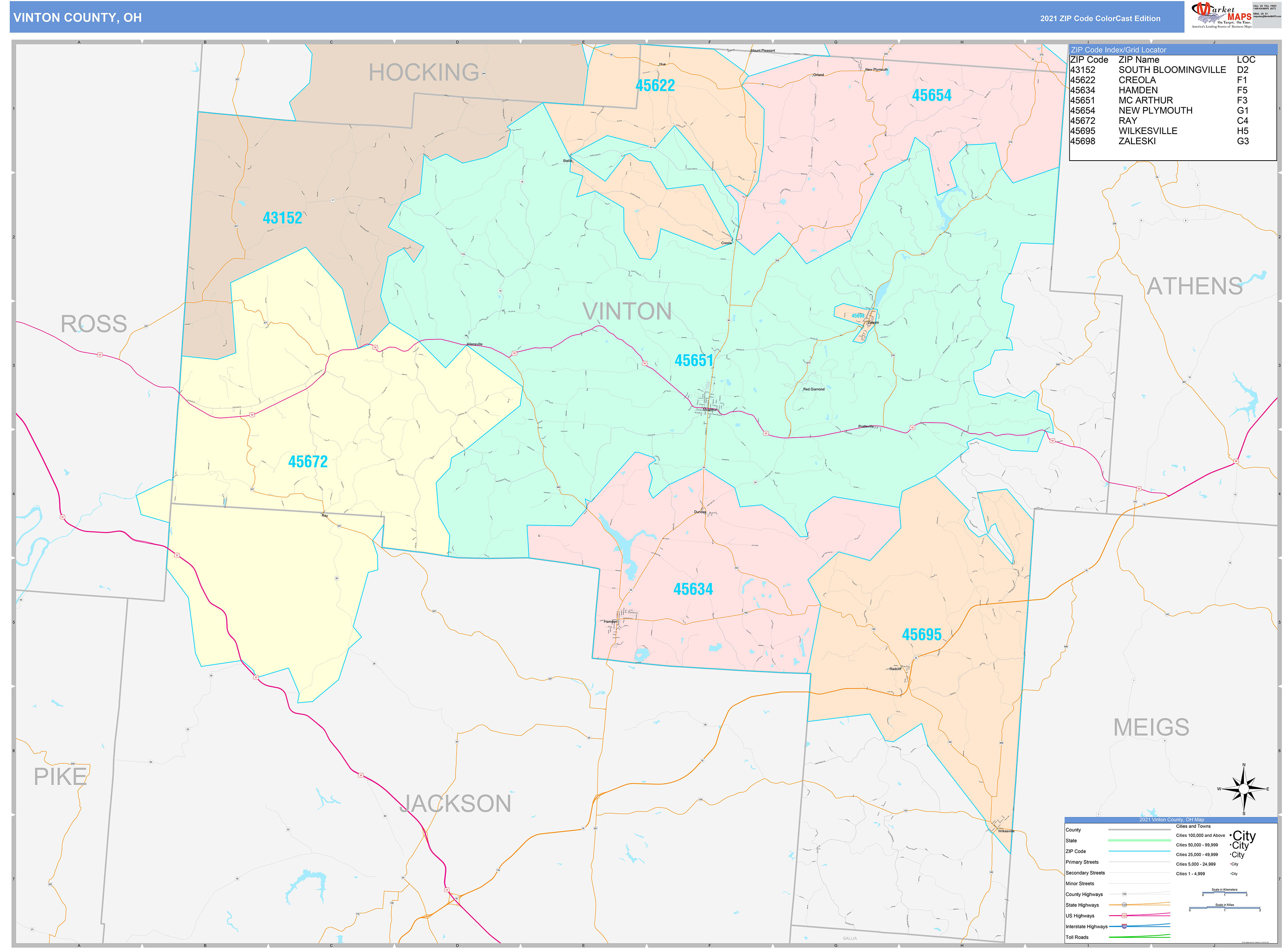This screenshot has height=949, width=1288.
Task: Click the 45695 Wilkesville ZIP area label
Action: pyautogui.click(x=922, y=635)
